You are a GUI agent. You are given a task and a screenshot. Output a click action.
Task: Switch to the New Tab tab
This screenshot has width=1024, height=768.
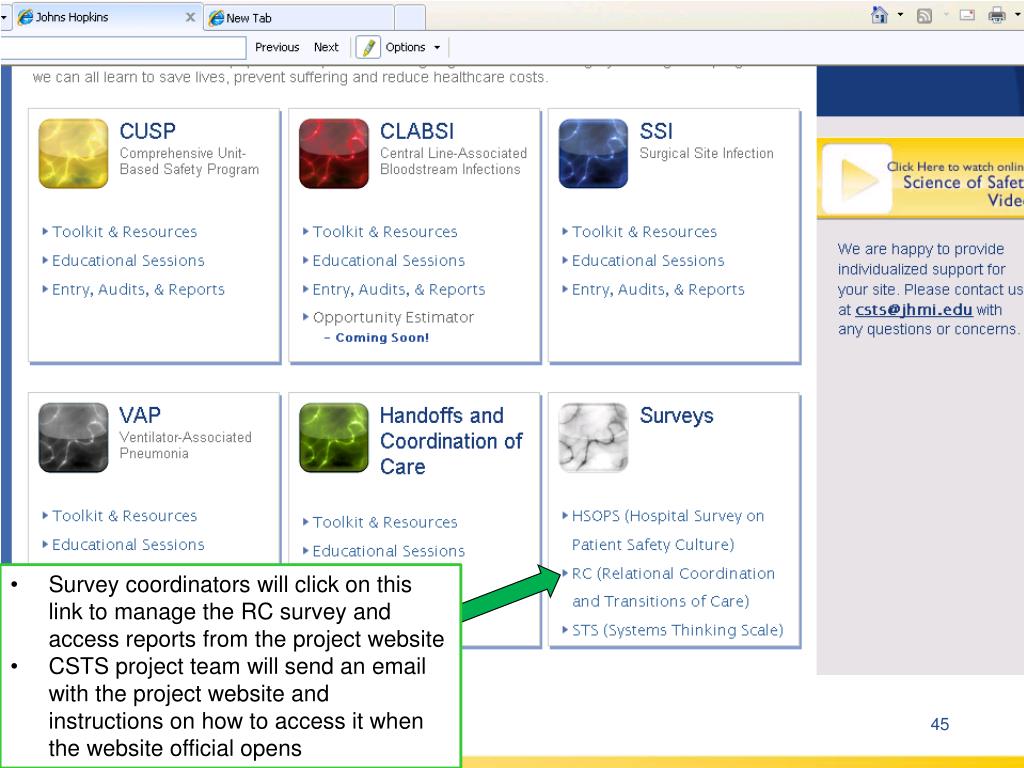[x=299, y=18]
